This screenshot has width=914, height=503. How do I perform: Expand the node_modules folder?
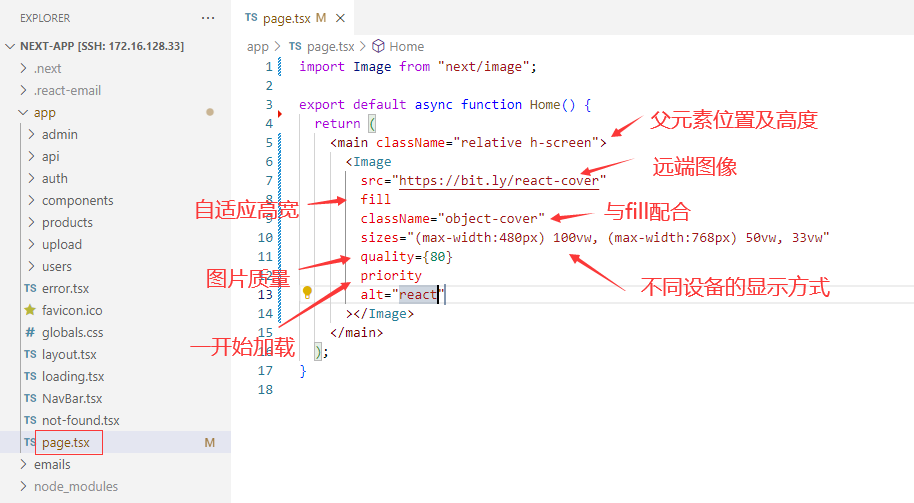click(x=23, y=486)
